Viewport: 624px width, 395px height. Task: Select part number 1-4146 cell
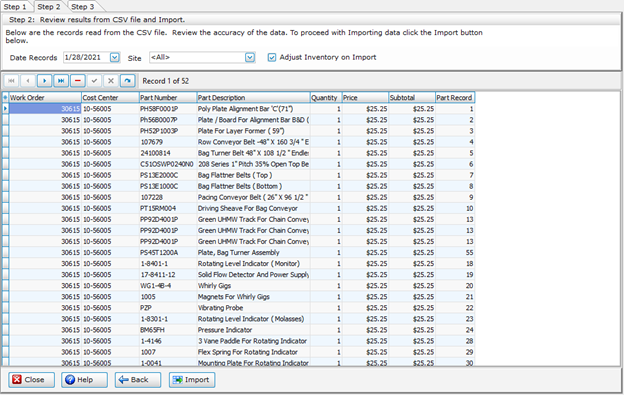pos(168,341)
